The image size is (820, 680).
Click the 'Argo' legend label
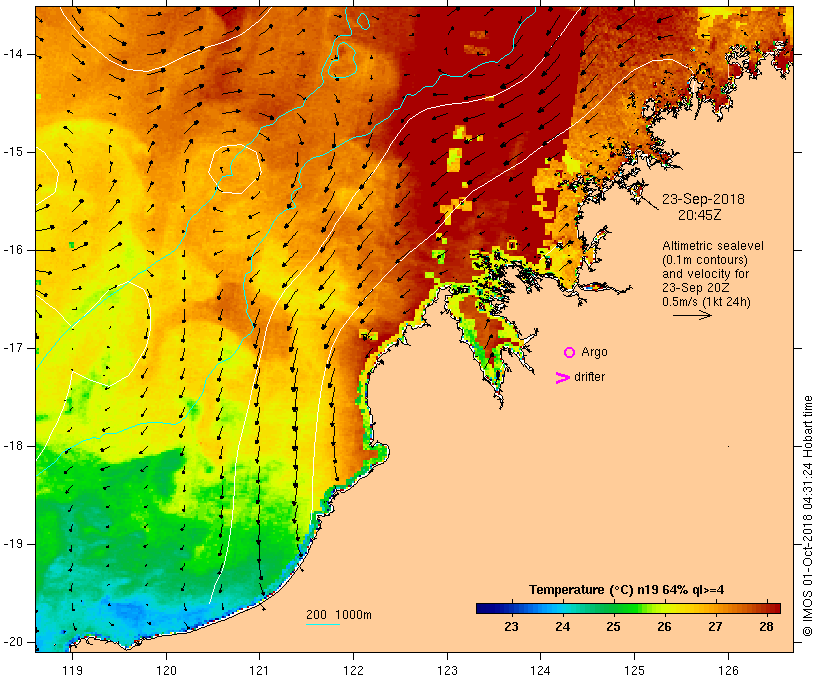tap(595, 352)
